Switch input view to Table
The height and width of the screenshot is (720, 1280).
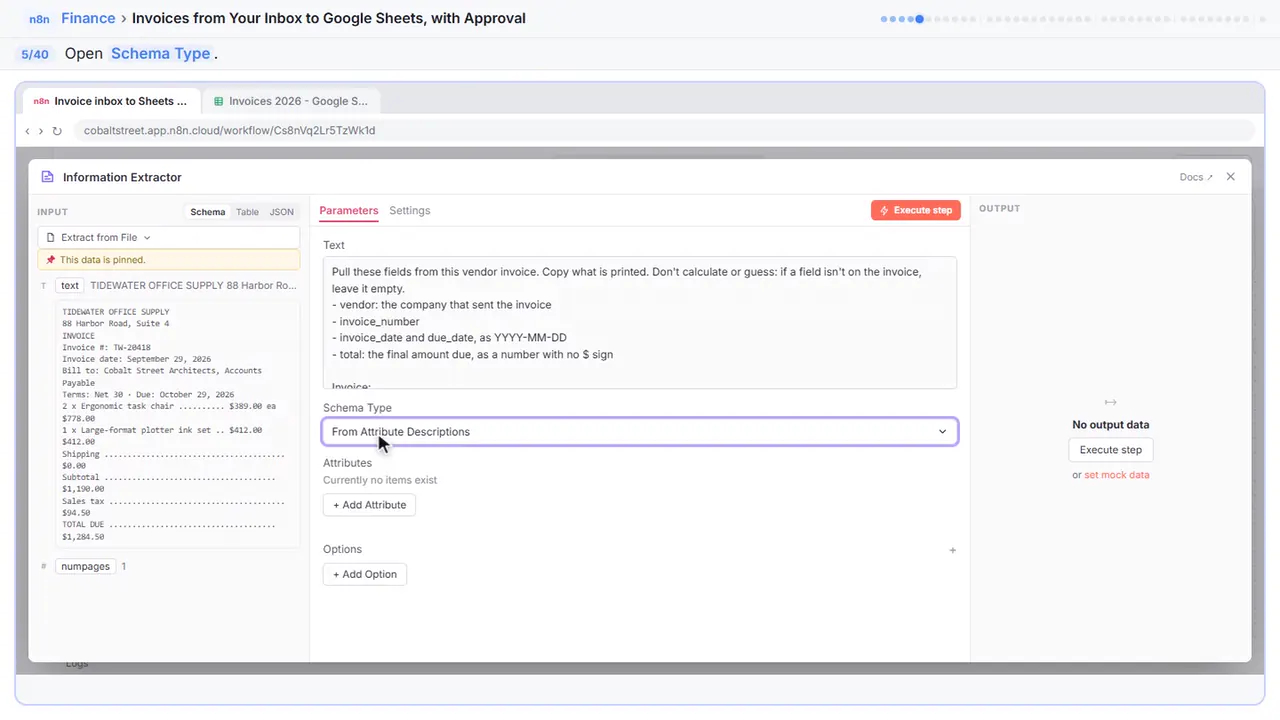[x=247, y=212]
